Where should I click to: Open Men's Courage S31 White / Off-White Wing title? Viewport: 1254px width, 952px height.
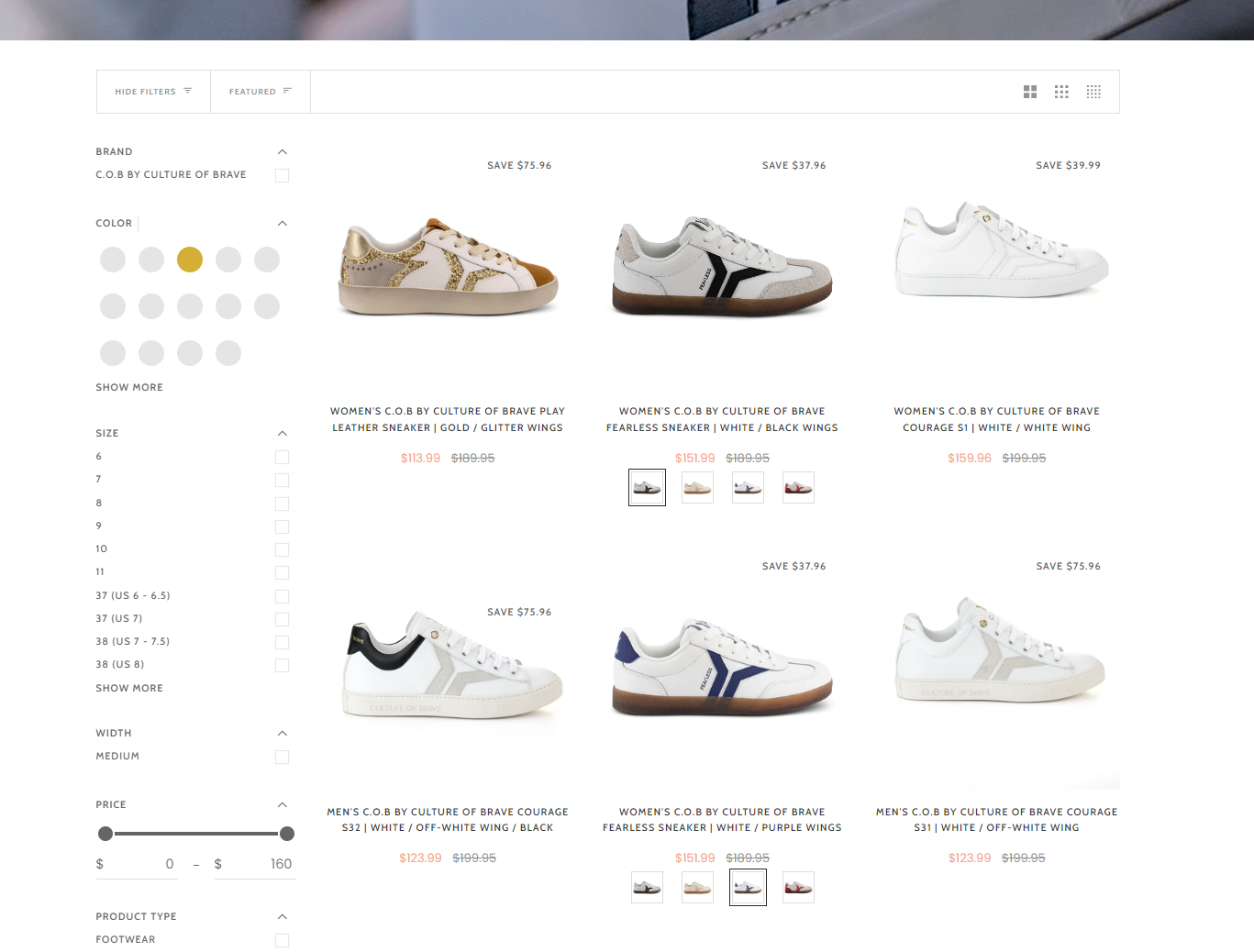click(x=997, y=820)
